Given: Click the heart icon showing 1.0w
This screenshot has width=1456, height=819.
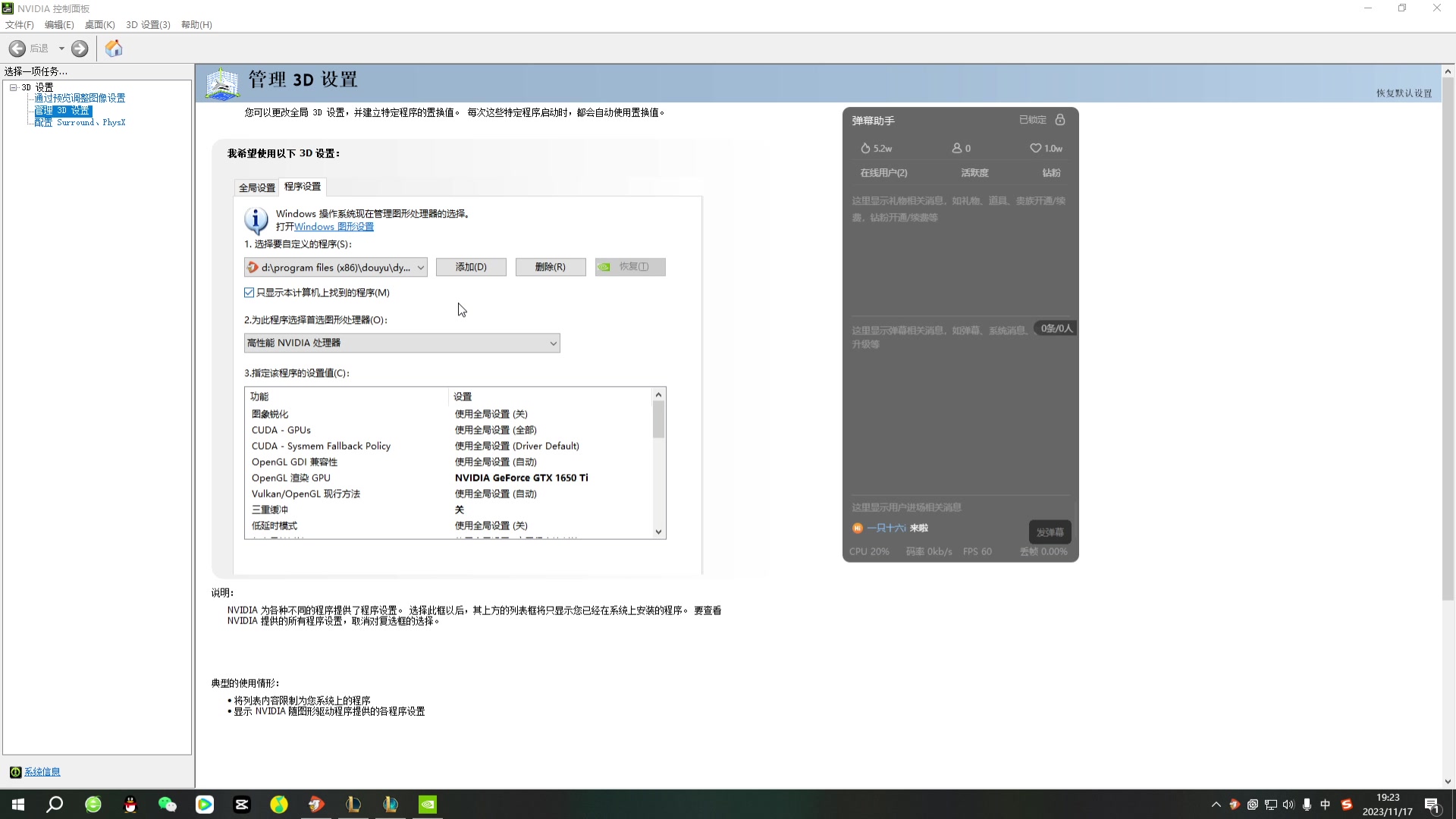Looking at the screenshot, I should click(x=1035, y=148).
